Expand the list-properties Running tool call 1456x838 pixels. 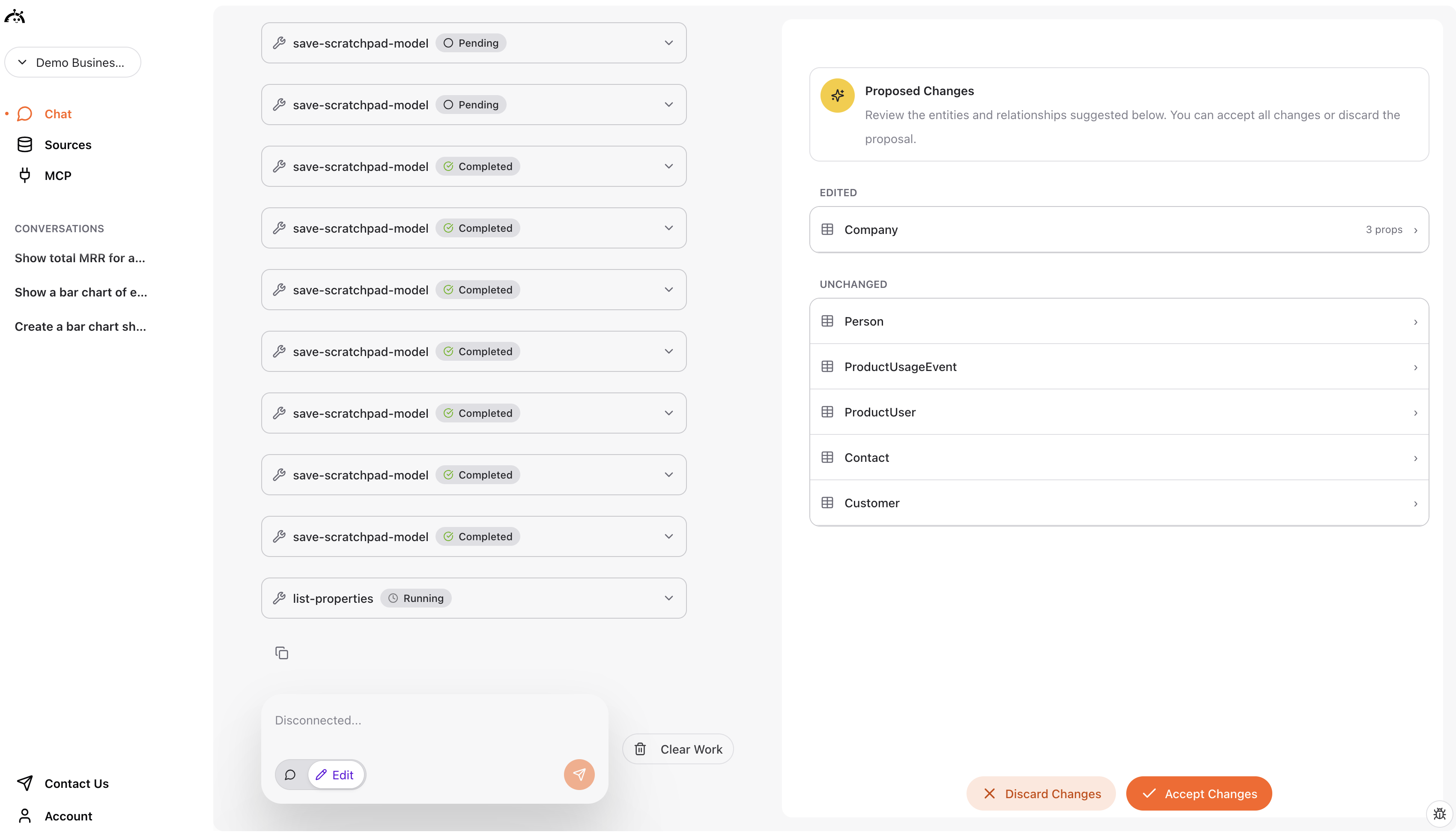668,598
